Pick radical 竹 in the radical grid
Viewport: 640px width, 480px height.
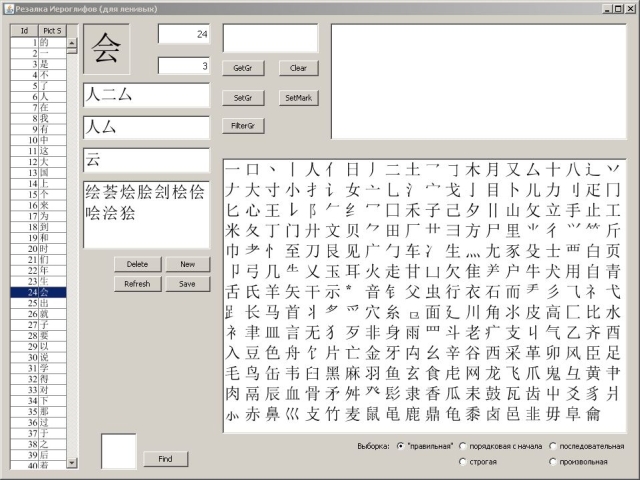[x=333, y=414]
